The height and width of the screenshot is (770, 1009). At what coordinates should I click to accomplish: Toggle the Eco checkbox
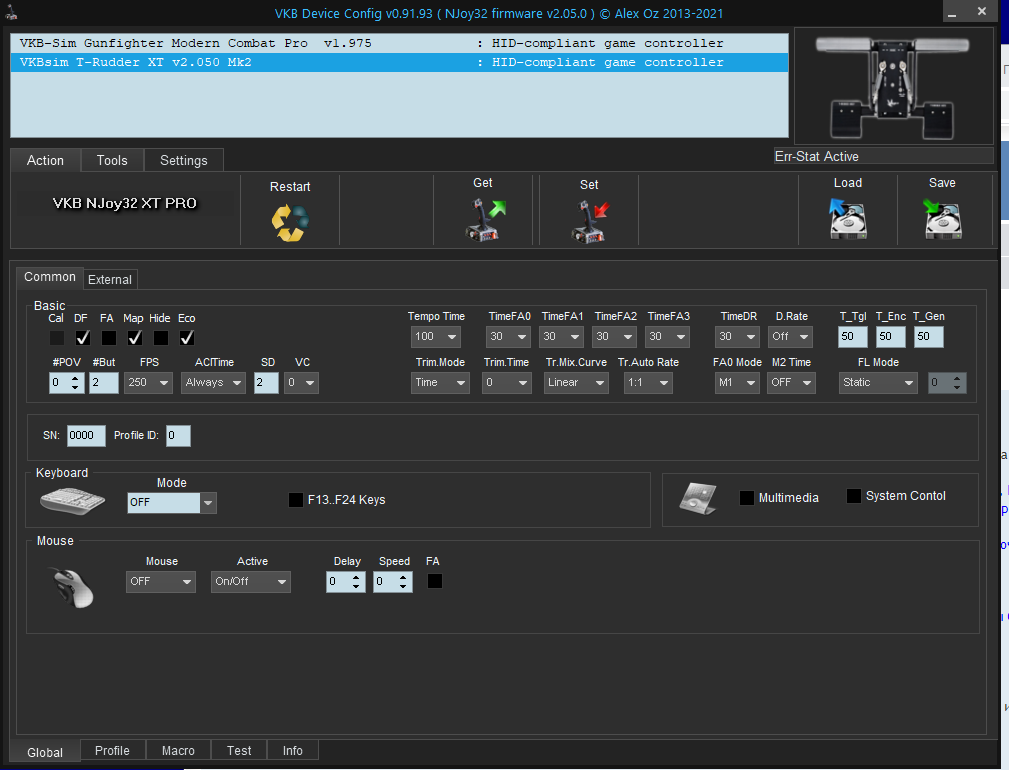pyautogui.click(x=187, y=338)
